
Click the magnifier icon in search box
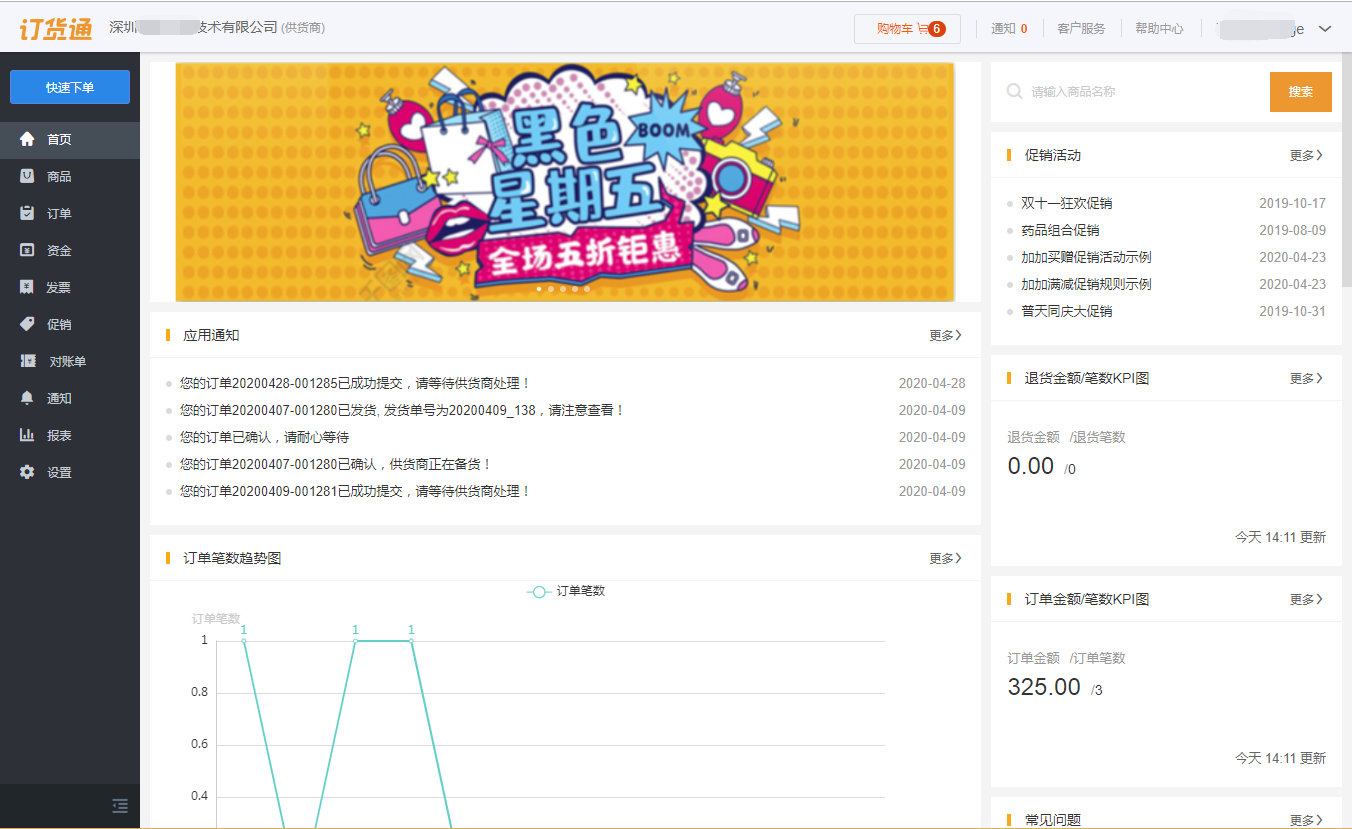[1014, 91]
